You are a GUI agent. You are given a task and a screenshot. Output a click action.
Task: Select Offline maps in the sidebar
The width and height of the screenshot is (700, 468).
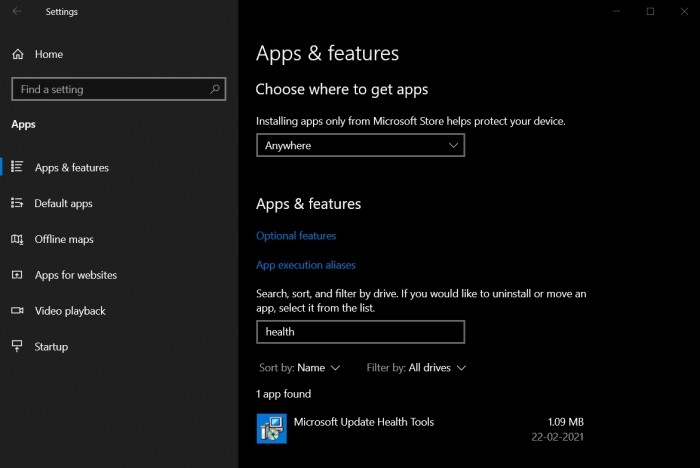pos(64,239)
